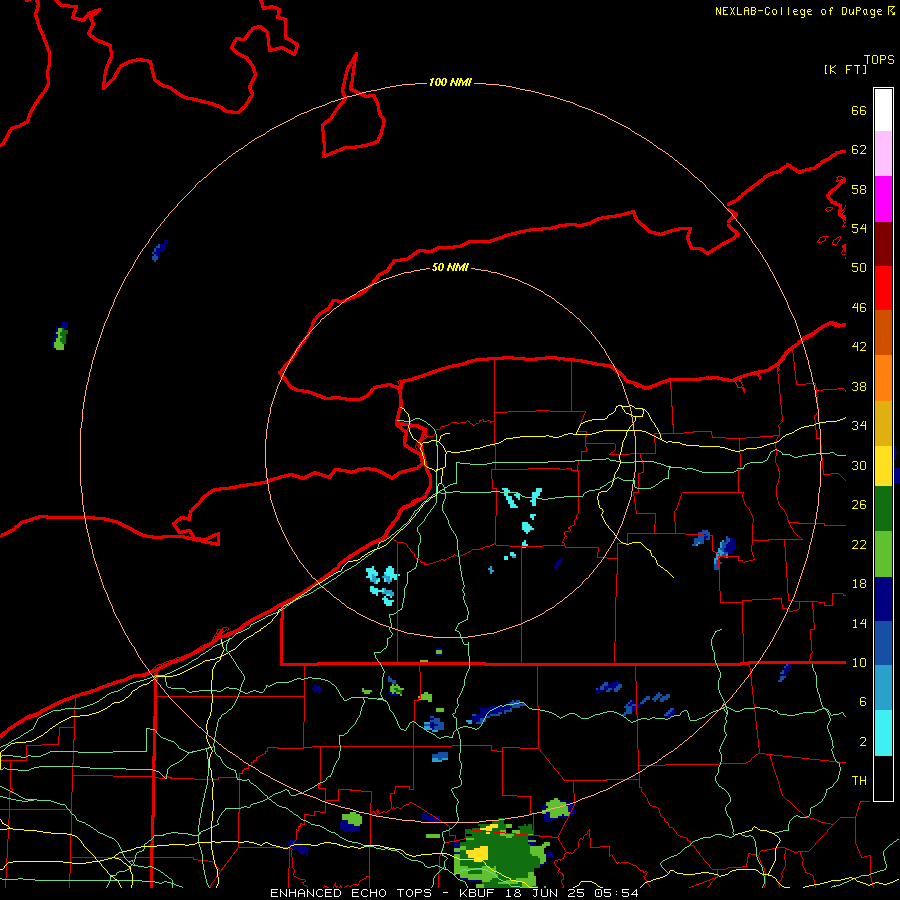Pick the bright yellow legend color band
Viewport: 900px width, 900px height.
[883, 465]
